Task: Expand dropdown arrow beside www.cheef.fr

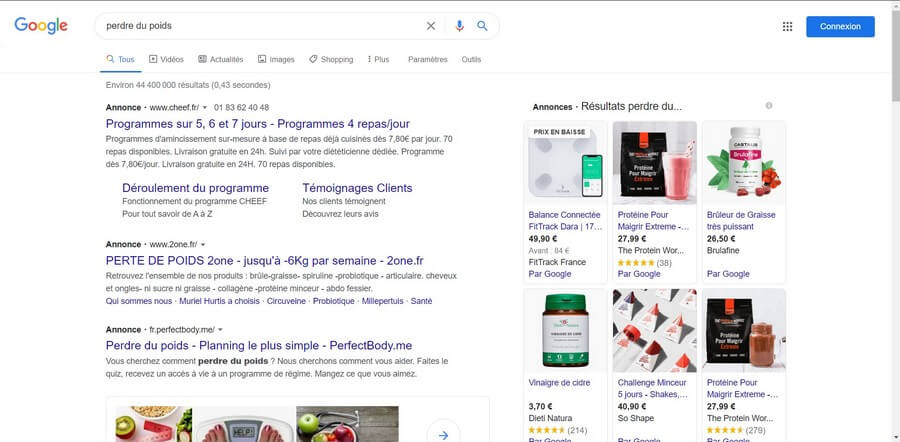Action: click(x=205, y=107)
